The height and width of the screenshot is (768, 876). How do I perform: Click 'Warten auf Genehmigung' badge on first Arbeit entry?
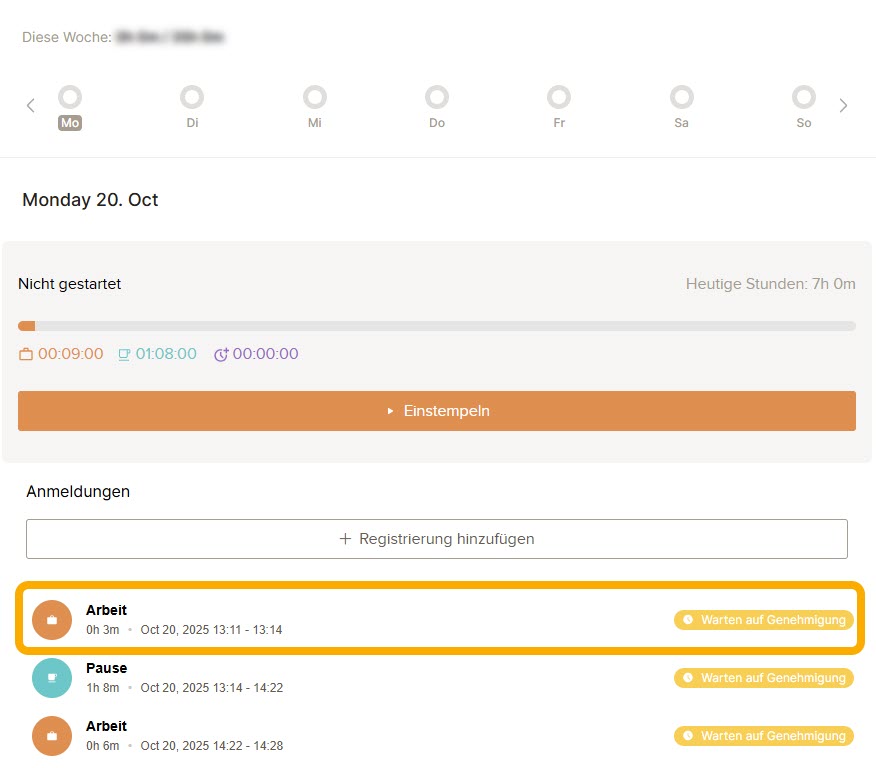[x=764, y=620]
